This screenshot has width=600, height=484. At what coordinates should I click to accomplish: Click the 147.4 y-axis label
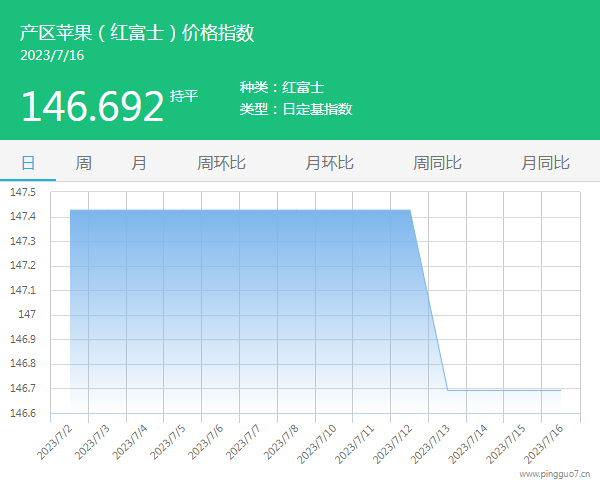click(21, 217)
